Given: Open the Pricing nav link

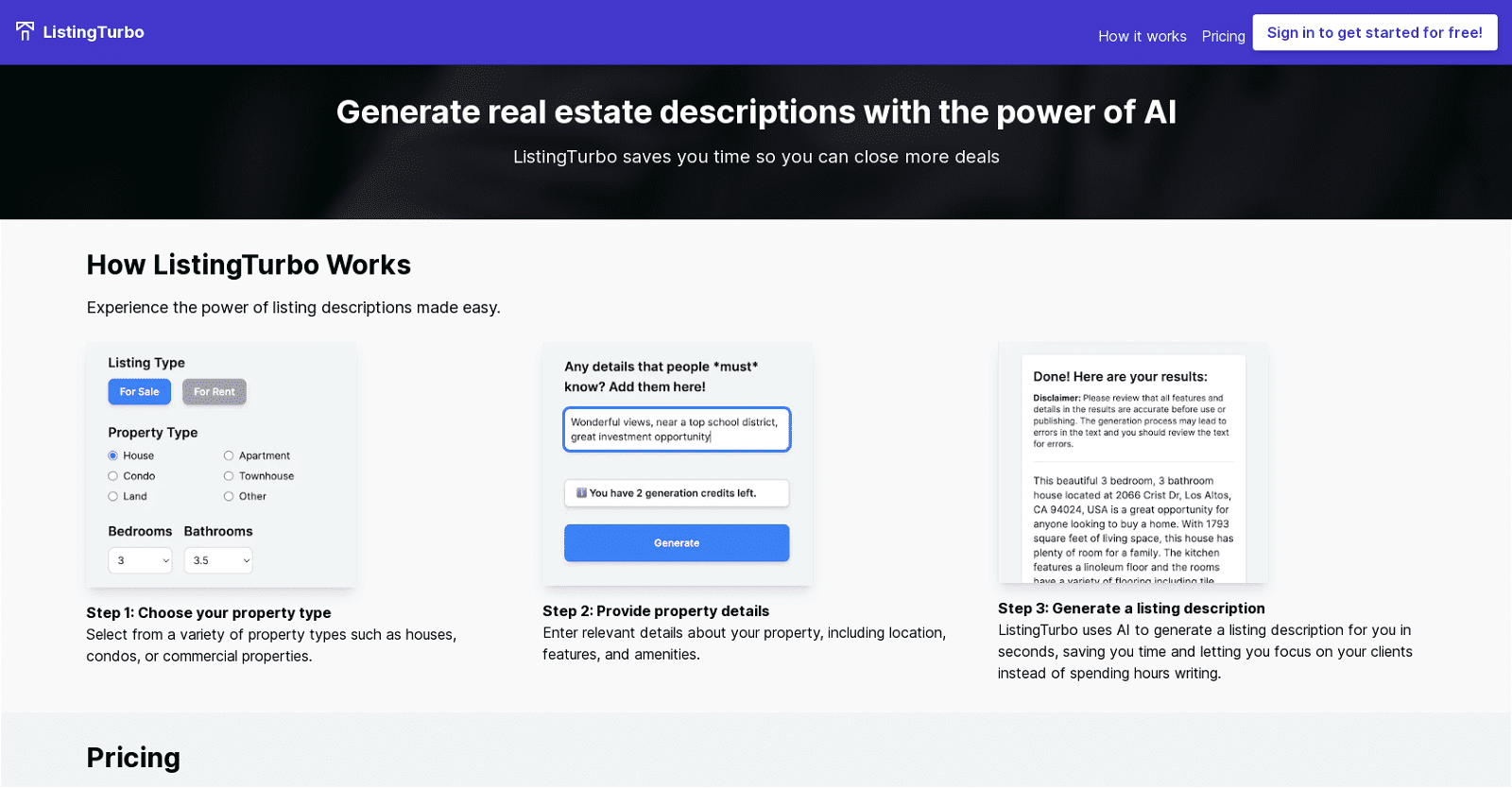Looking at the screenshot, I should 1223,36.
